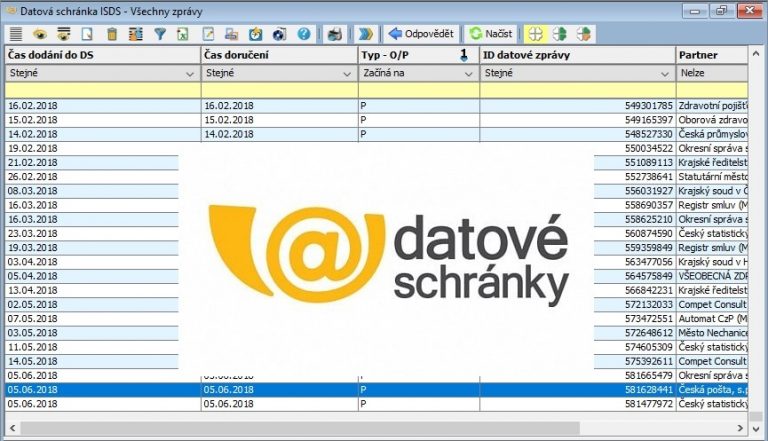Click yellow filter field under ID datové zprávy
Image resolution: width=768 pixels, height=441 pixels.
pos(577,90)
